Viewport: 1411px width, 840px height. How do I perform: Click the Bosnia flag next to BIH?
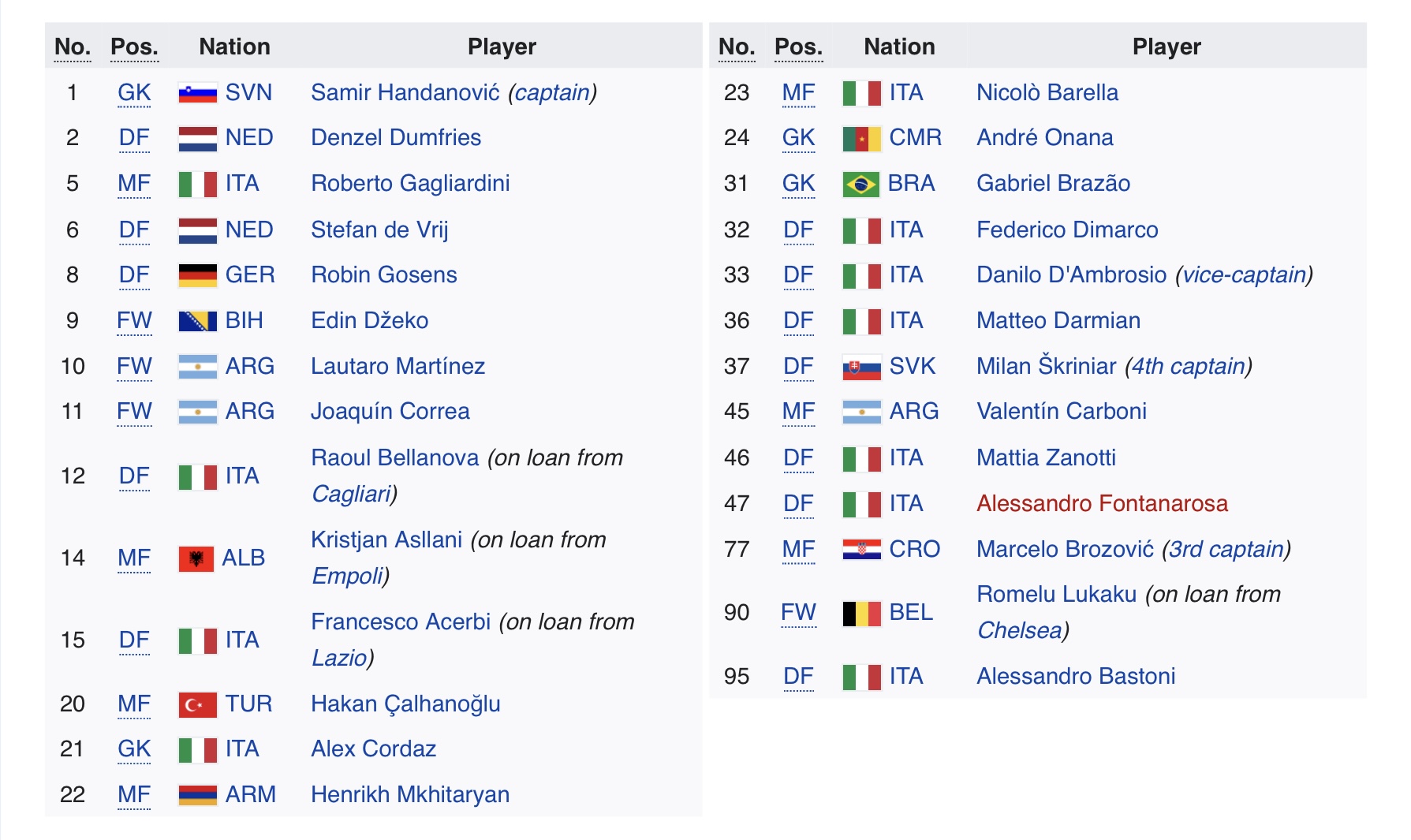pyautogui.click(x=197, y=321)
